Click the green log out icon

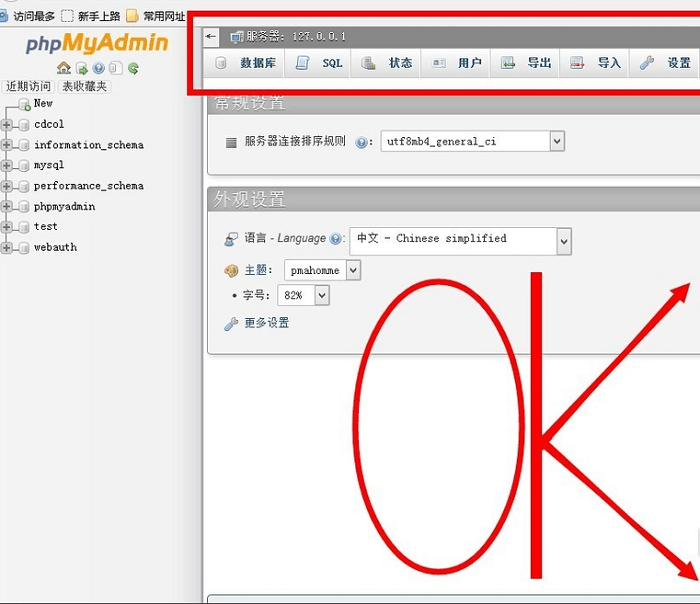[x=82, y=68]
